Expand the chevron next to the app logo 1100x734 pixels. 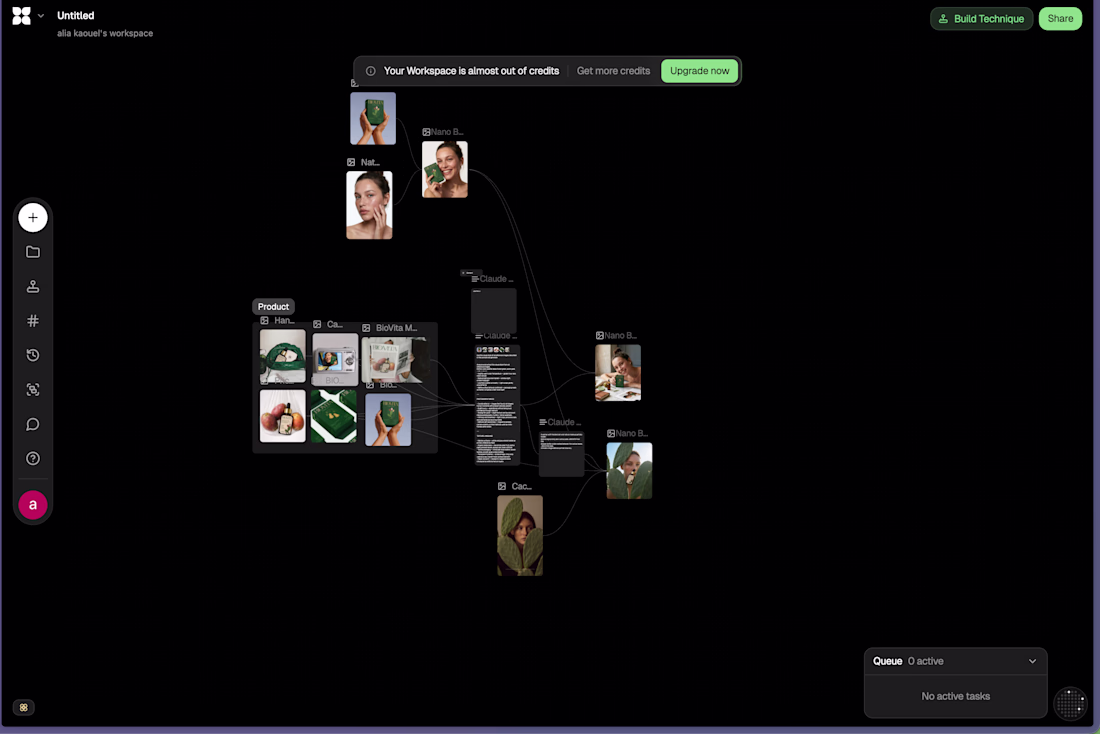click(41, 15)
